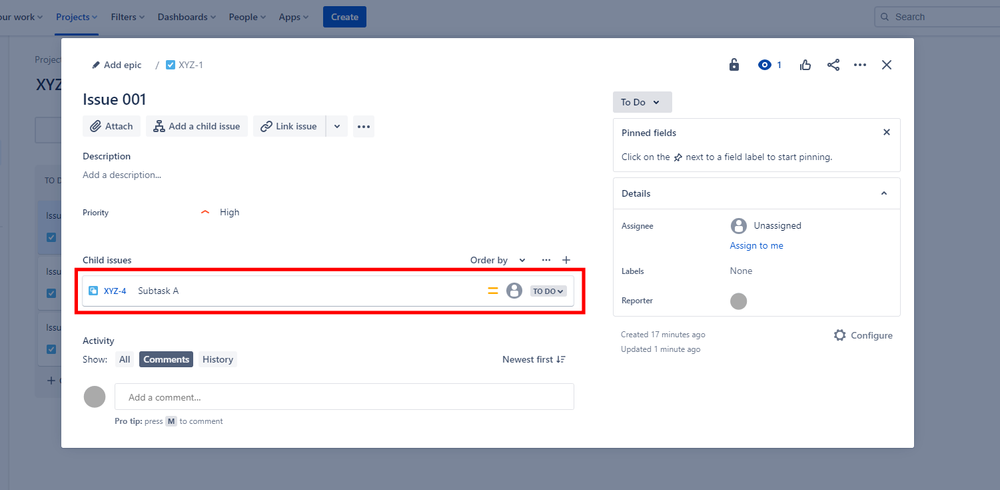Open the Dashboards menu
Image resolution: width=1000 pixels, height=490 pixels.
tap(187, 17)
